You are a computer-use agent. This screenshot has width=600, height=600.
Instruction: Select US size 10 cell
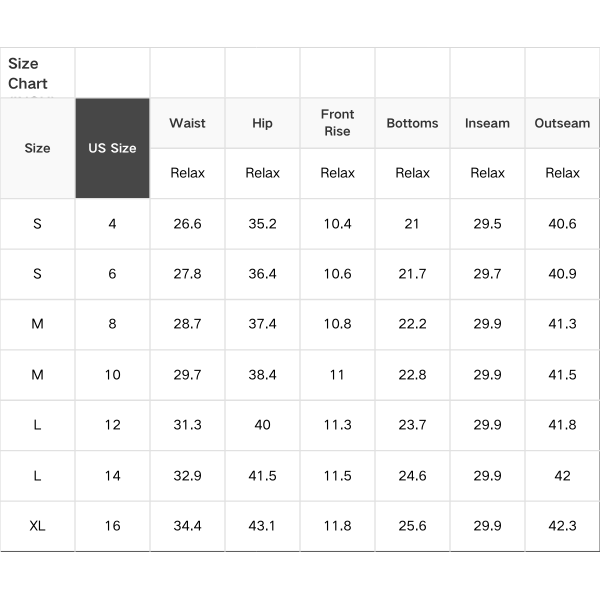click(x=112, y=375)
